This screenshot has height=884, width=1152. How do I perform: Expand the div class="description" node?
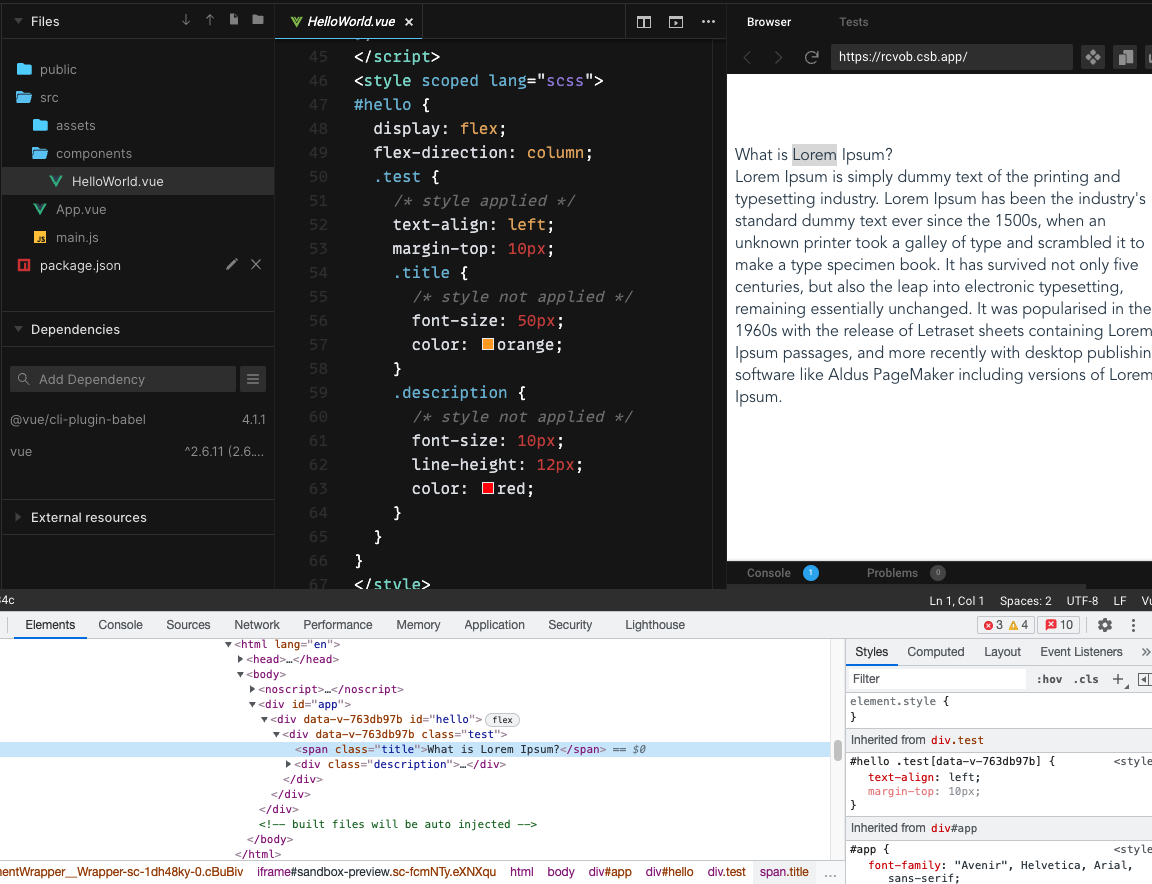(x=288, y=764)
